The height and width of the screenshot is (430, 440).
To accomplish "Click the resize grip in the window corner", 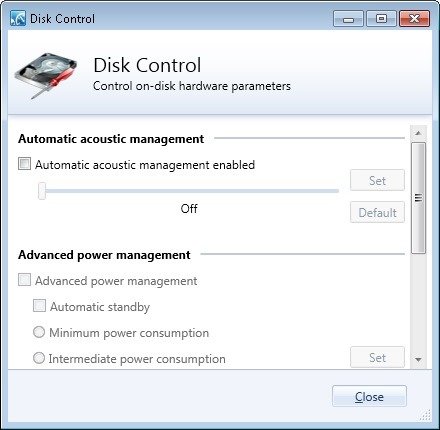I will point(425,415).
